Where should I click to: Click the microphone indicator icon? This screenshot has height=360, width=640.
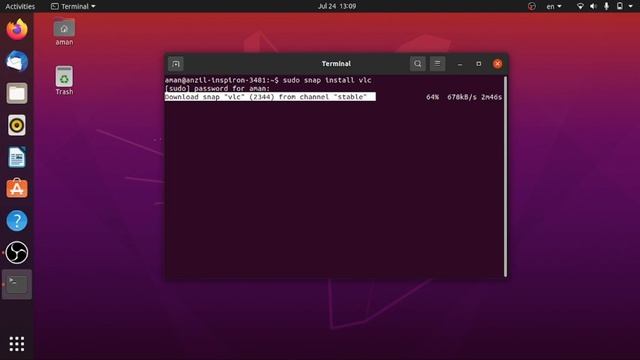[607, 6]
